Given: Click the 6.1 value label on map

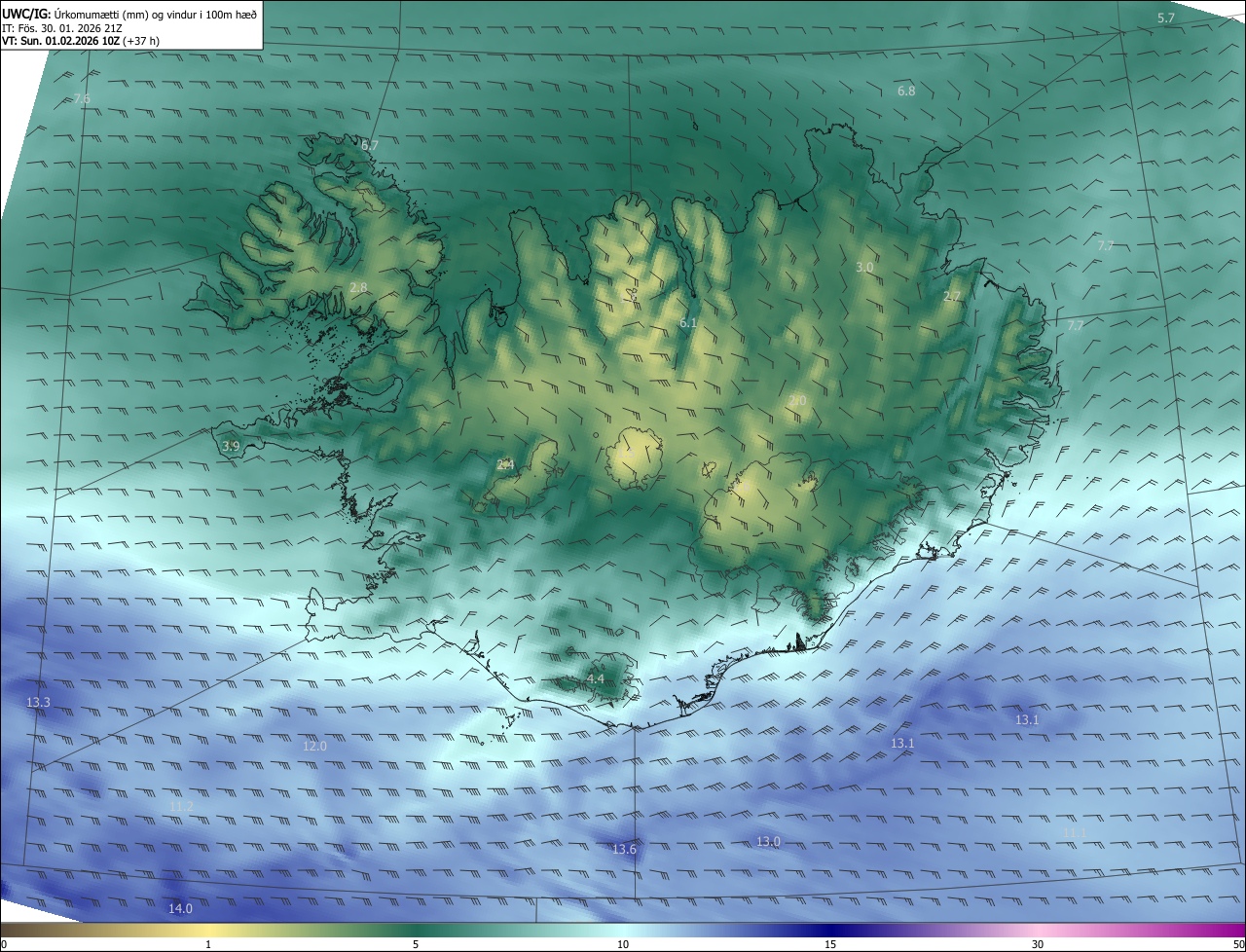Looking at the screenshot, I should click(x=688, y=322).
